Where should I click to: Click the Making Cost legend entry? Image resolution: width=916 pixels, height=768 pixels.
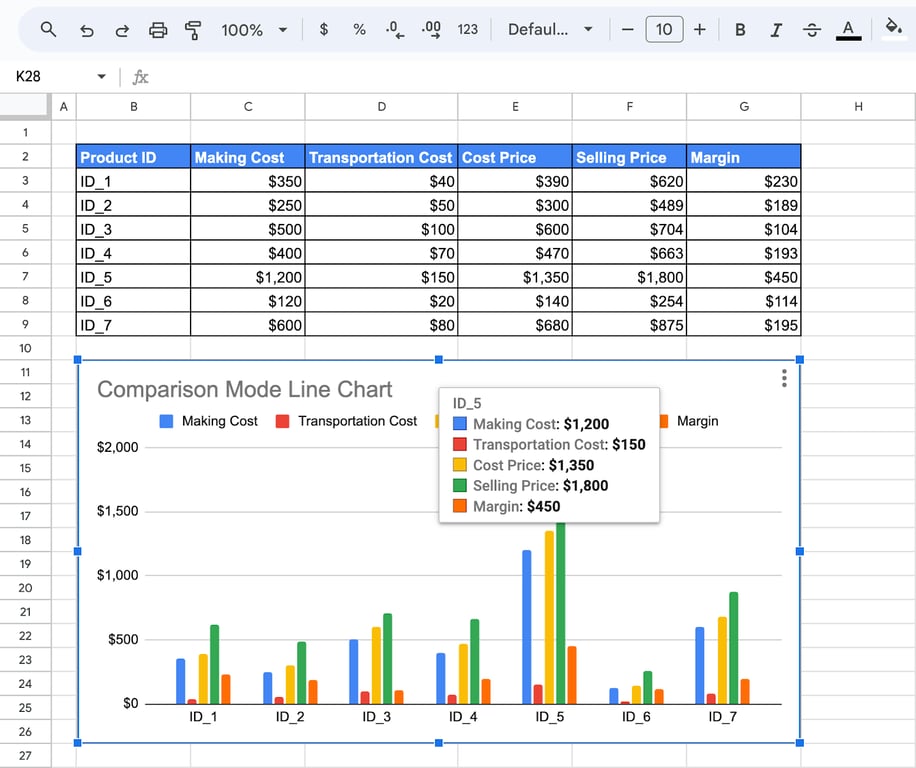[x=209, y=421]
